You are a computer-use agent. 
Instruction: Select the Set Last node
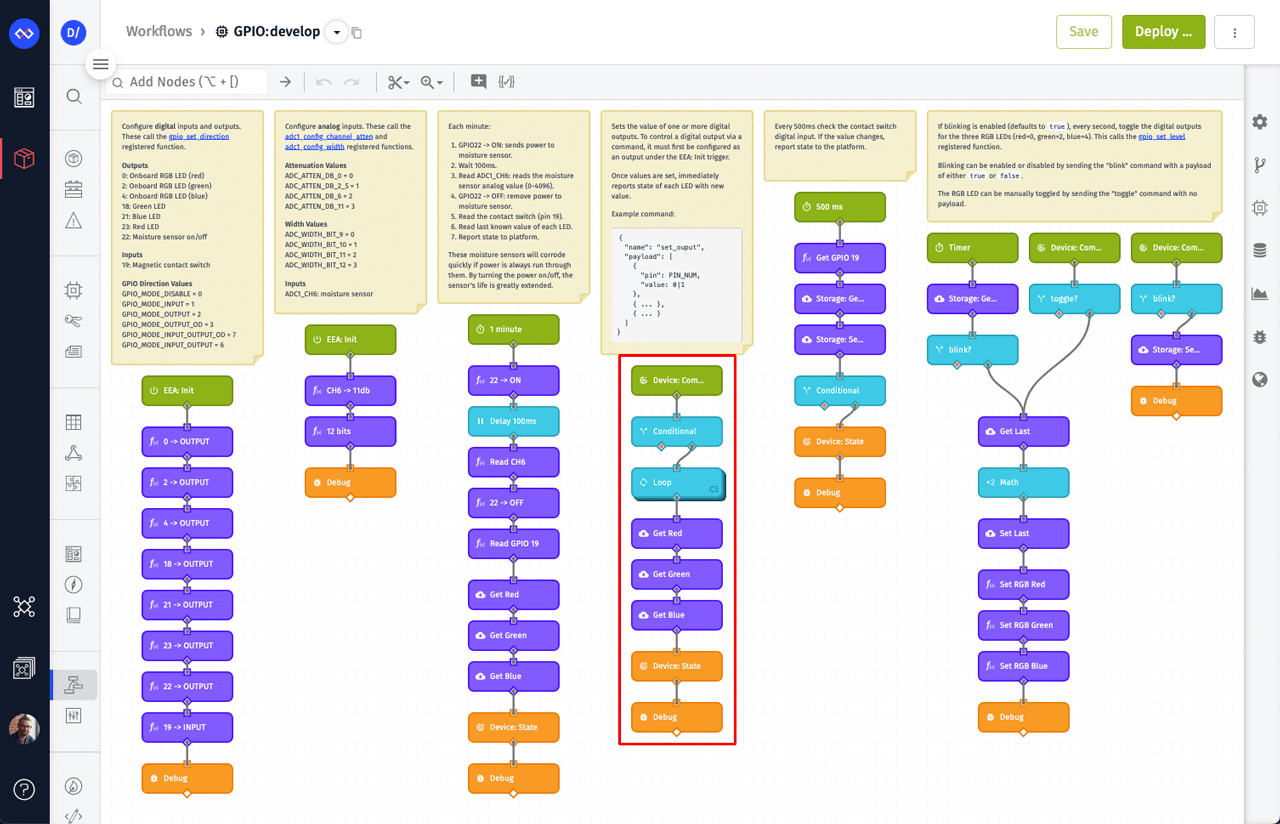1023,533
